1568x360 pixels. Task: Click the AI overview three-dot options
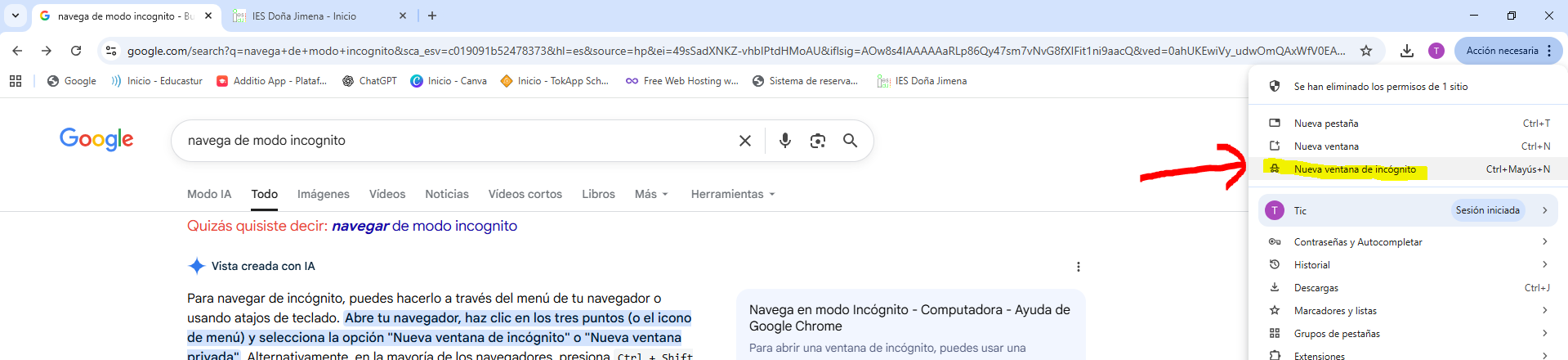1078,267
